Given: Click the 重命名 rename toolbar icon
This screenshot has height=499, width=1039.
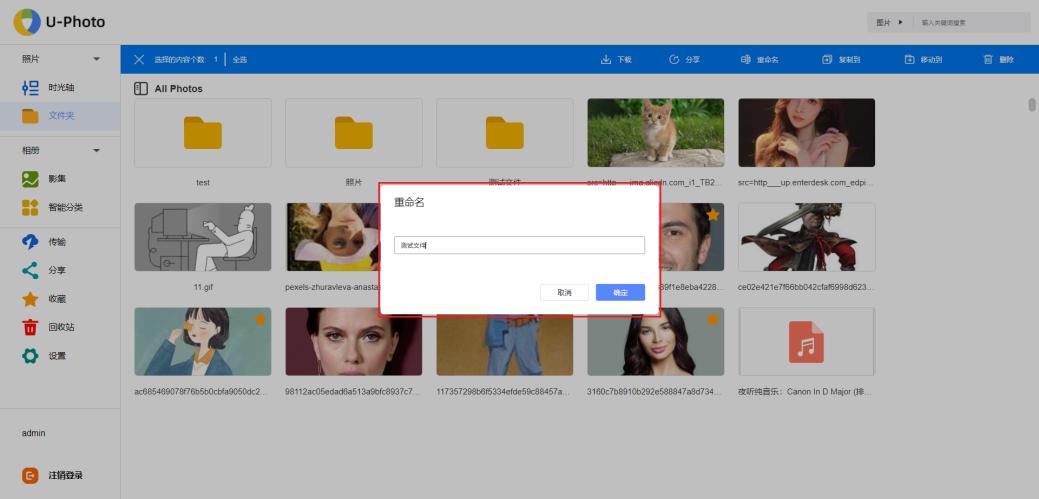Looking at the screenshot, I should coord(746,60).
